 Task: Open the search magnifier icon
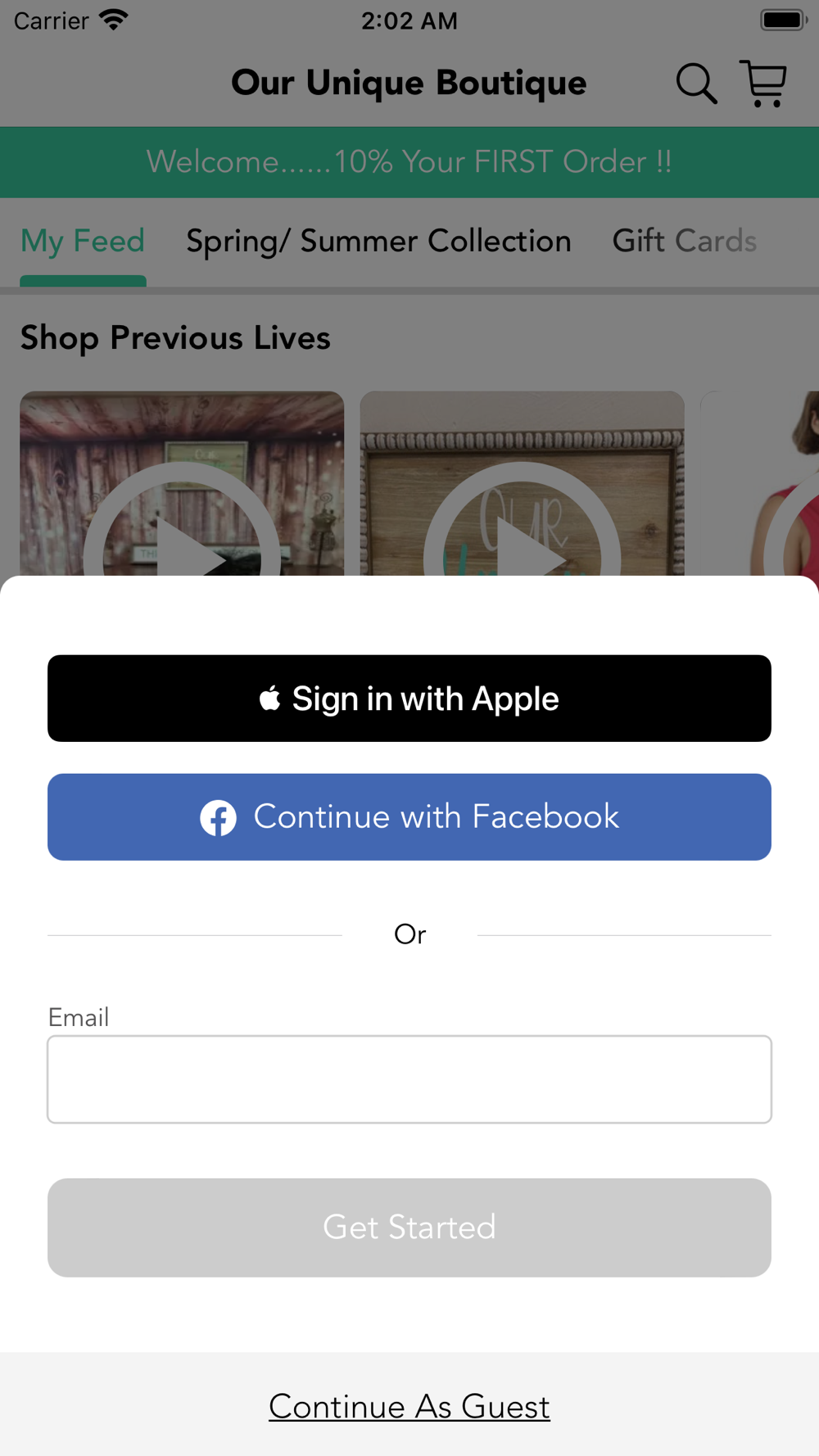coord(696,84)
